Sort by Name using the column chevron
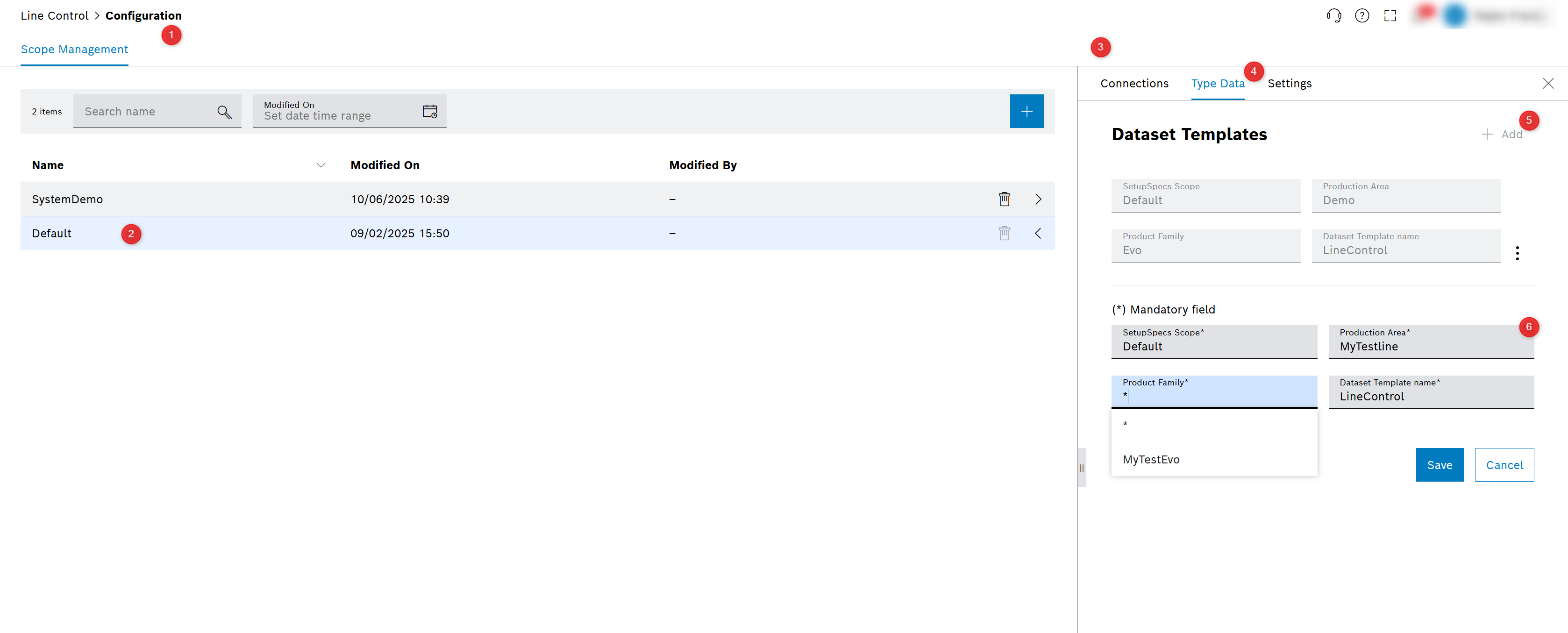Viewport: 1568px width, 633px height. 321,165
